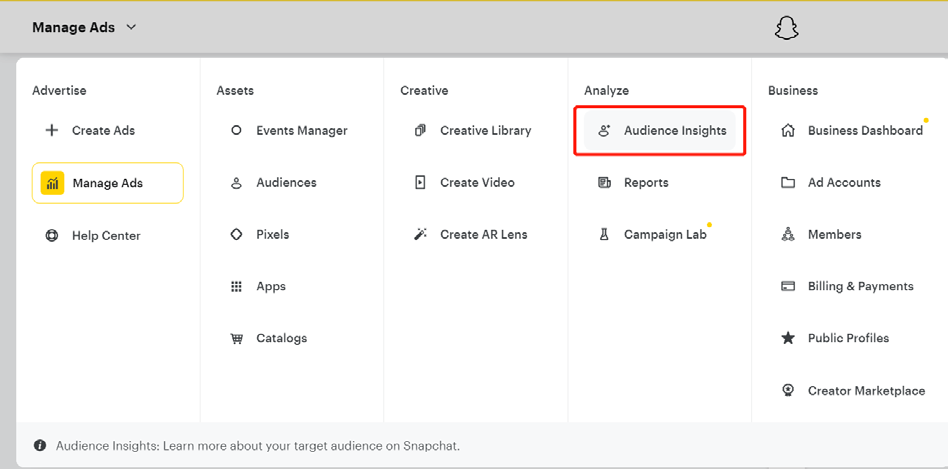Click the Campaign Lab flask icon
This screenshot has height=469, width=948.
coord(603,234)
